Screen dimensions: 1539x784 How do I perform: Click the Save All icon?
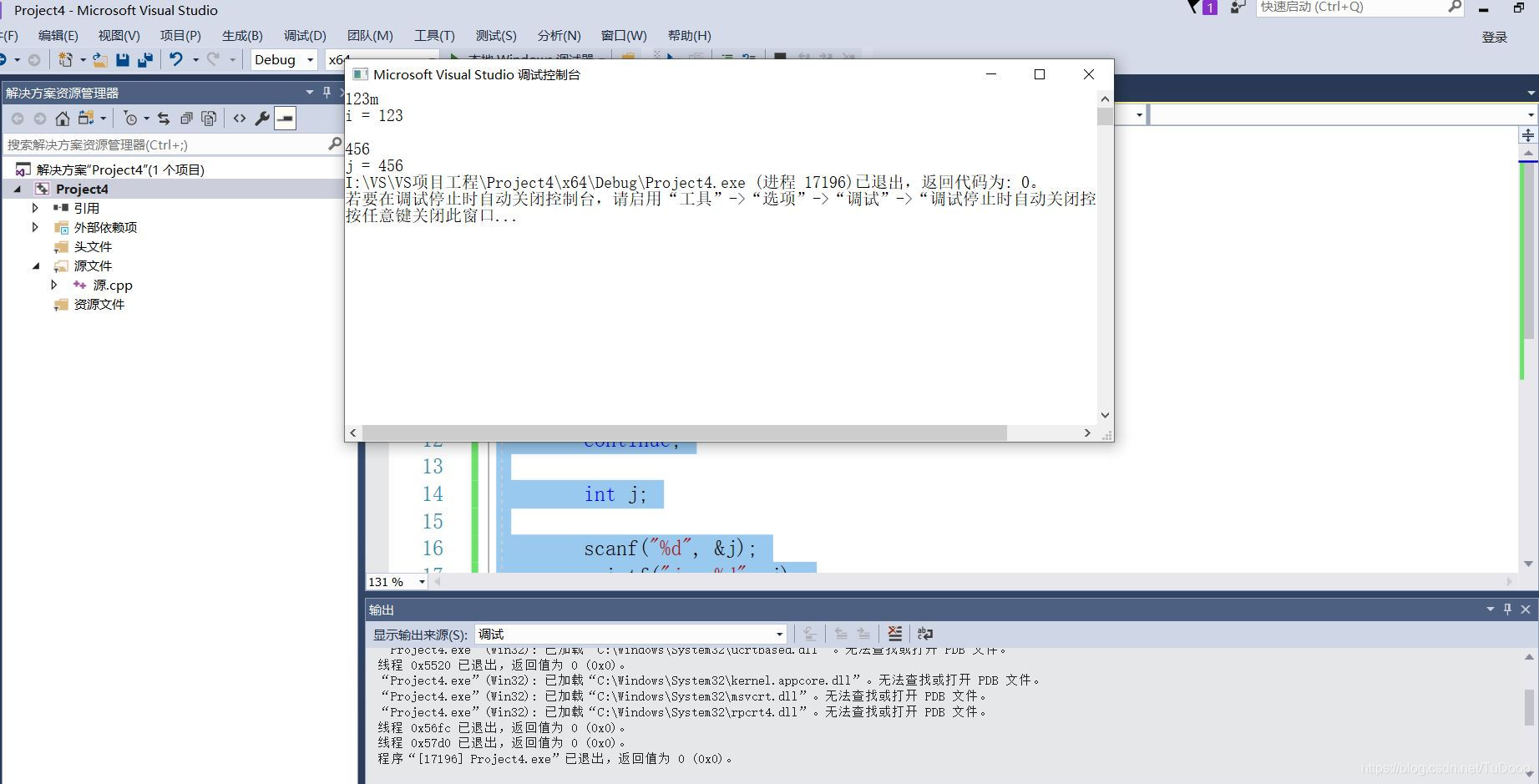[145, 59]
